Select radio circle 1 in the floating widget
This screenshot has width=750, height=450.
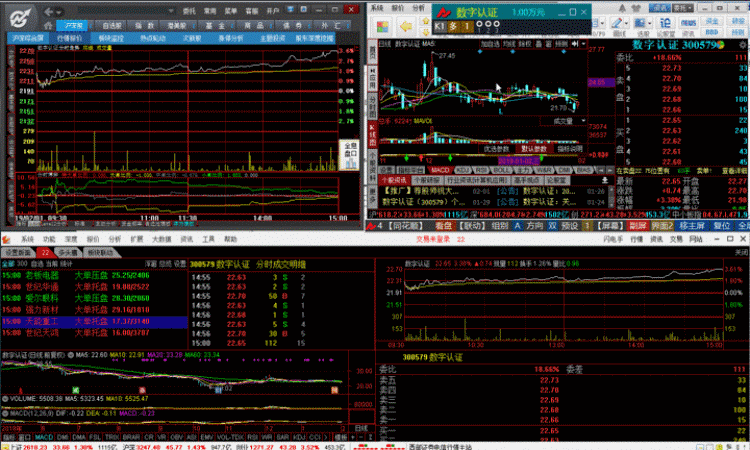pyautogui.click(x=480, y=24)
